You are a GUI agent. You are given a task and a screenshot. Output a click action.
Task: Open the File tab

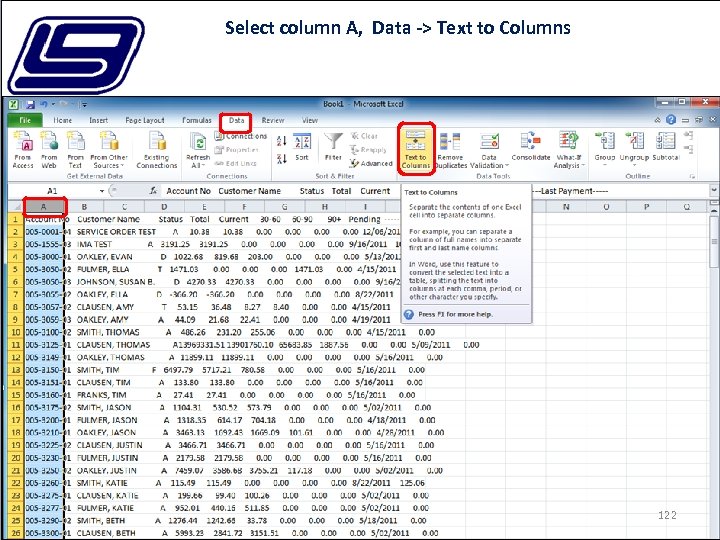pos(25,120)
